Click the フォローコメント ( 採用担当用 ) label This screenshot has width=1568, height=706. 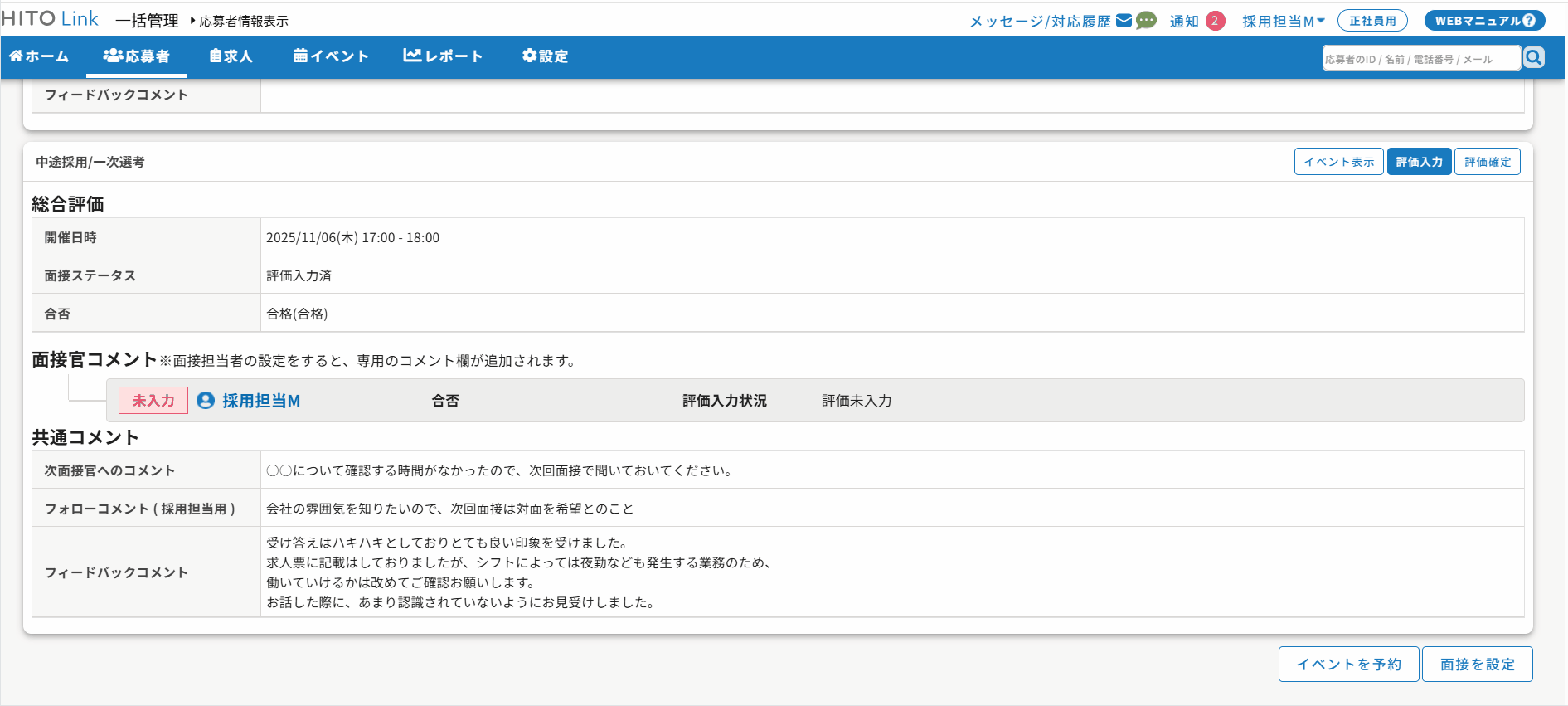click(x=140, y=509)
